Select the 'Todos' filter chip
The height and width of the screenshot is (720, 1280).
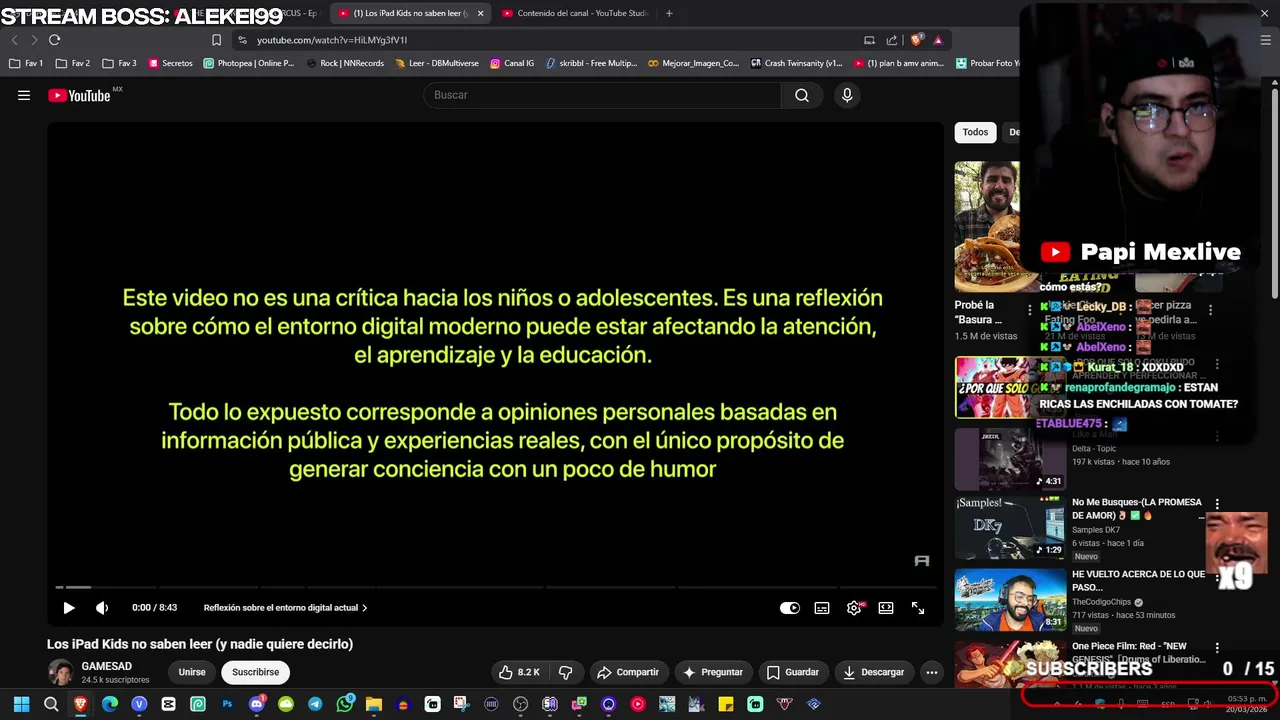pos(975,132)
